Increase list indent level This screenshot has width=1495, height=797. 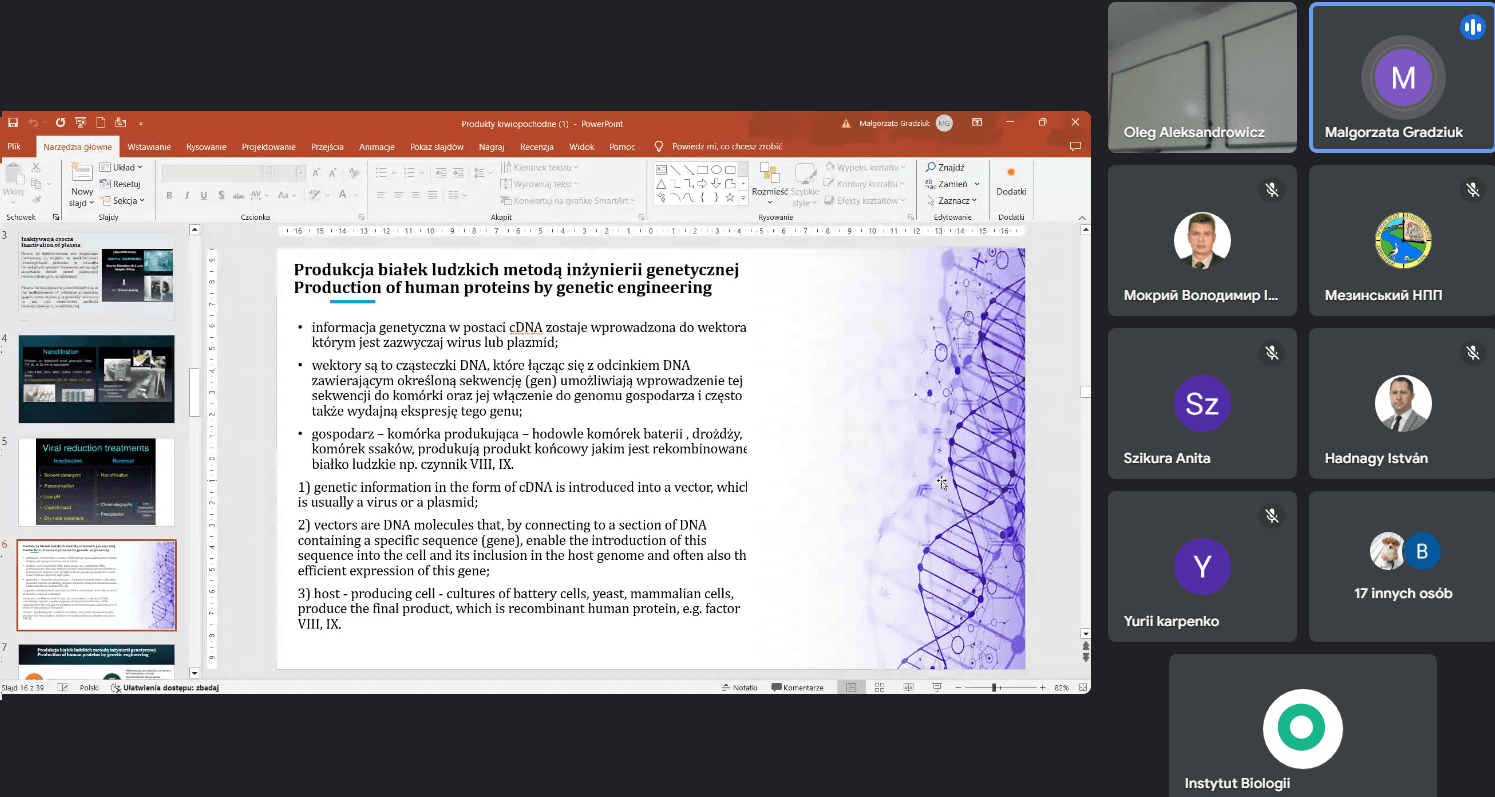pos(458,172)
